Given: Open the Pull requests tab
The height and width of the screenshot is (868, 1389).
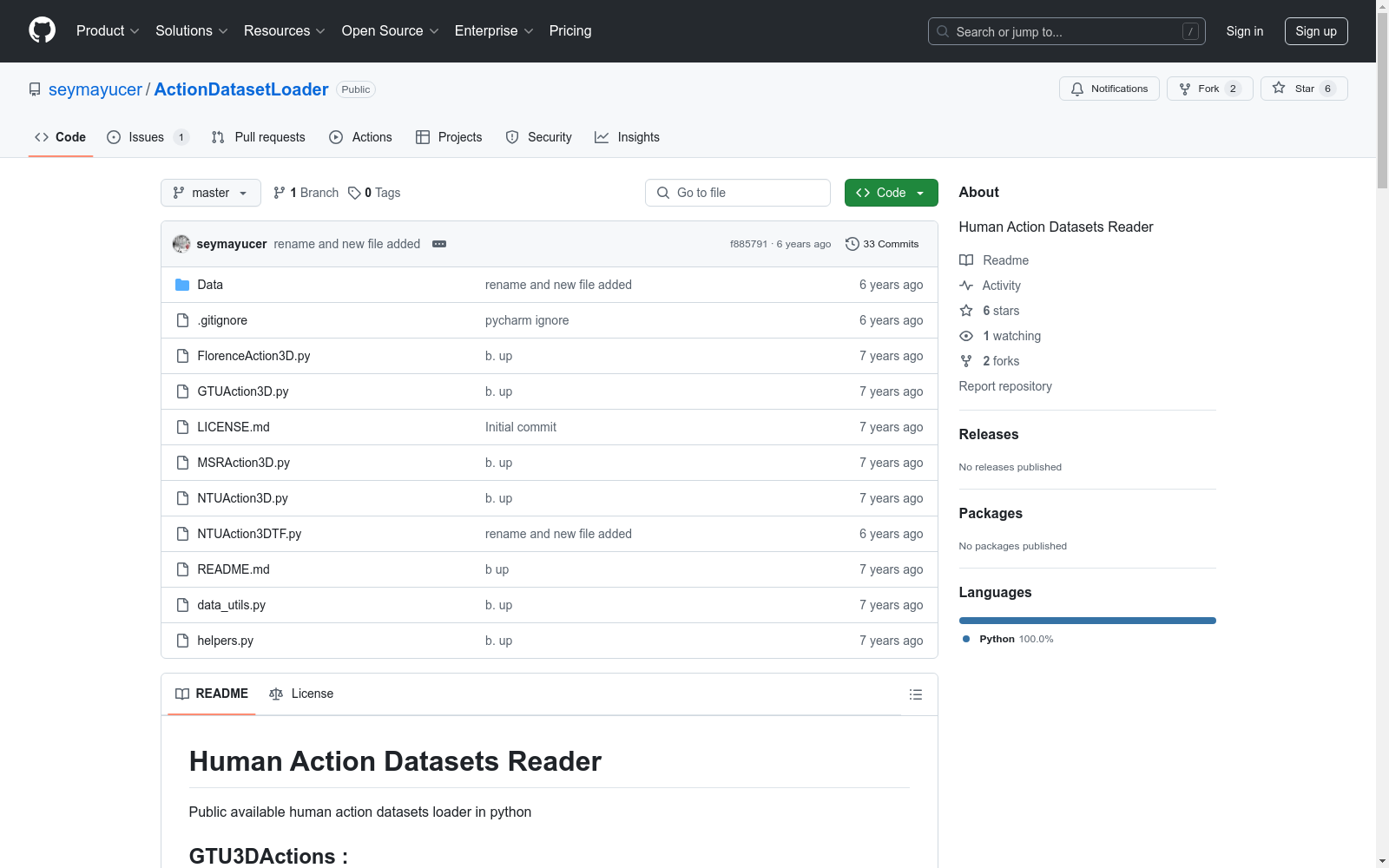Looking at the screenshot, I should tap(259, 137).
